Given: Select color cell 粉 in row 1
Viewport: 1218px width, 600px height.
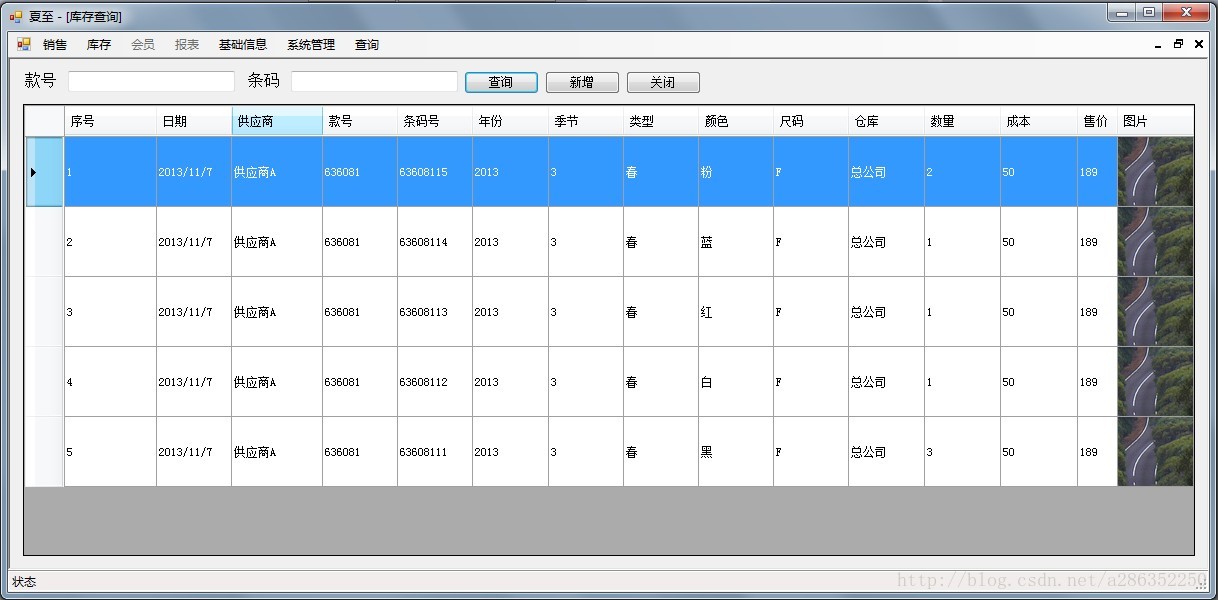Looking at the screenshot, I should pyautogui.click(x=736, y=172).
